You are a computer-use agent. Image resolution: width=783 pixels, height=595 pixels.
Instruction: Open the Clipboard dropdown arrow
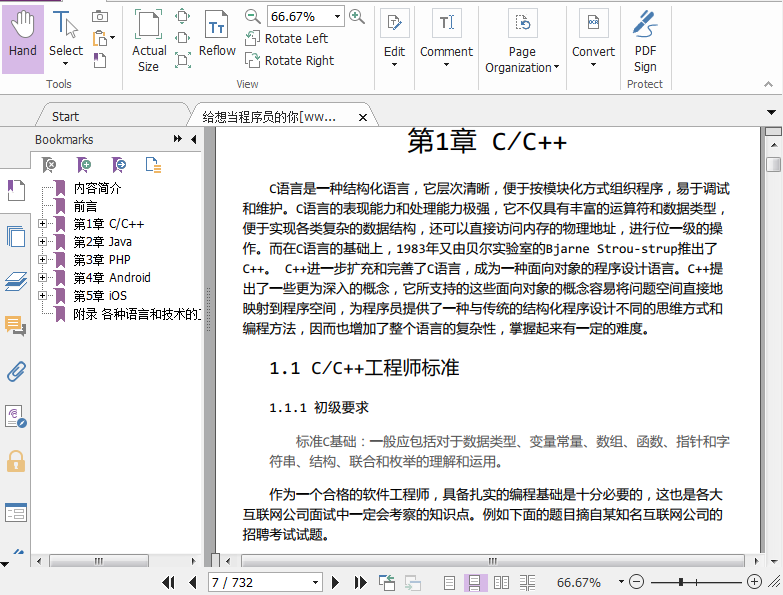pyautogui.click(x=112, y=38)
